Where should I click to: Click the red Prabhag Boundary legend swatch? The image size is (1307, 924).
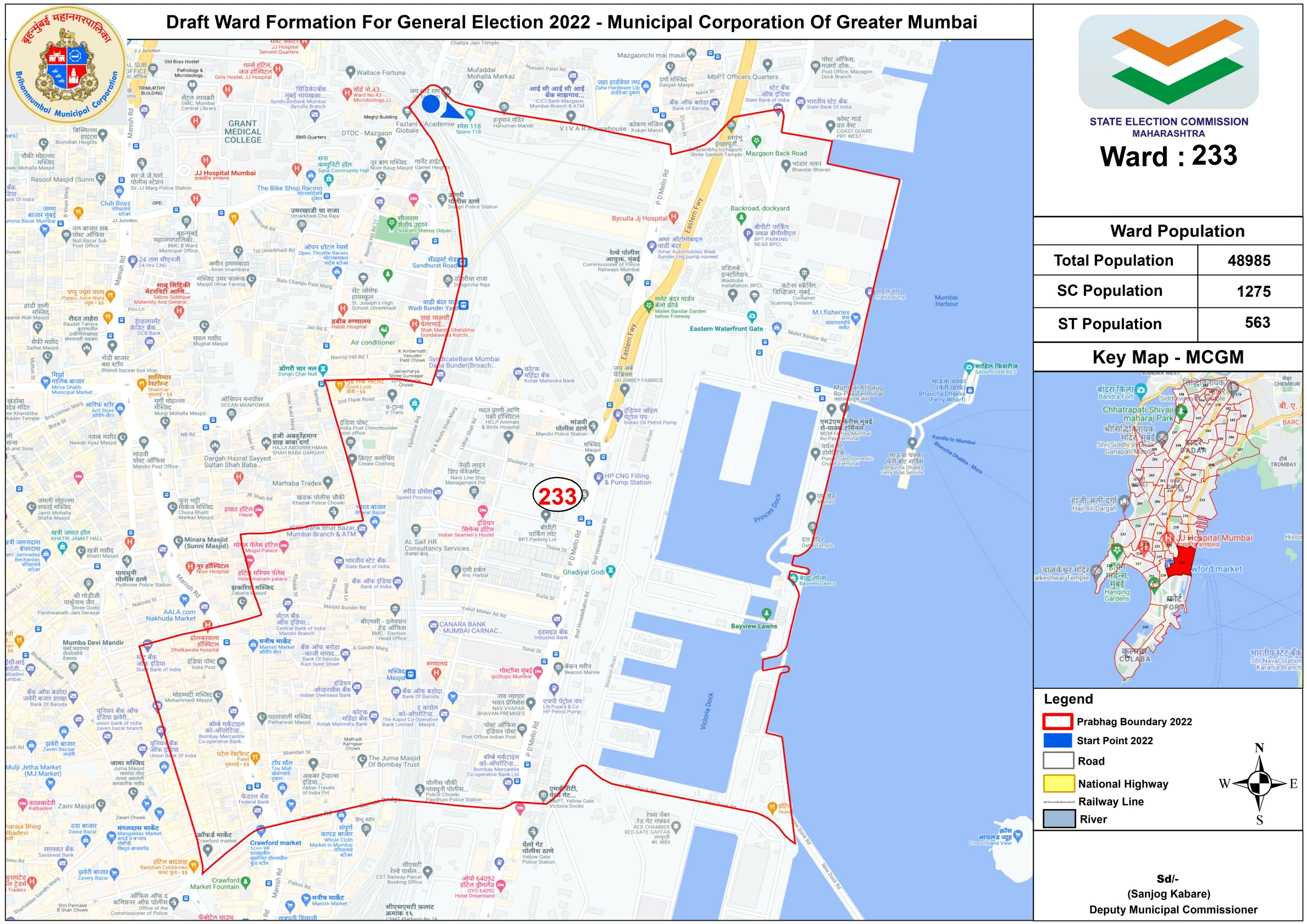coord(1057,721)
